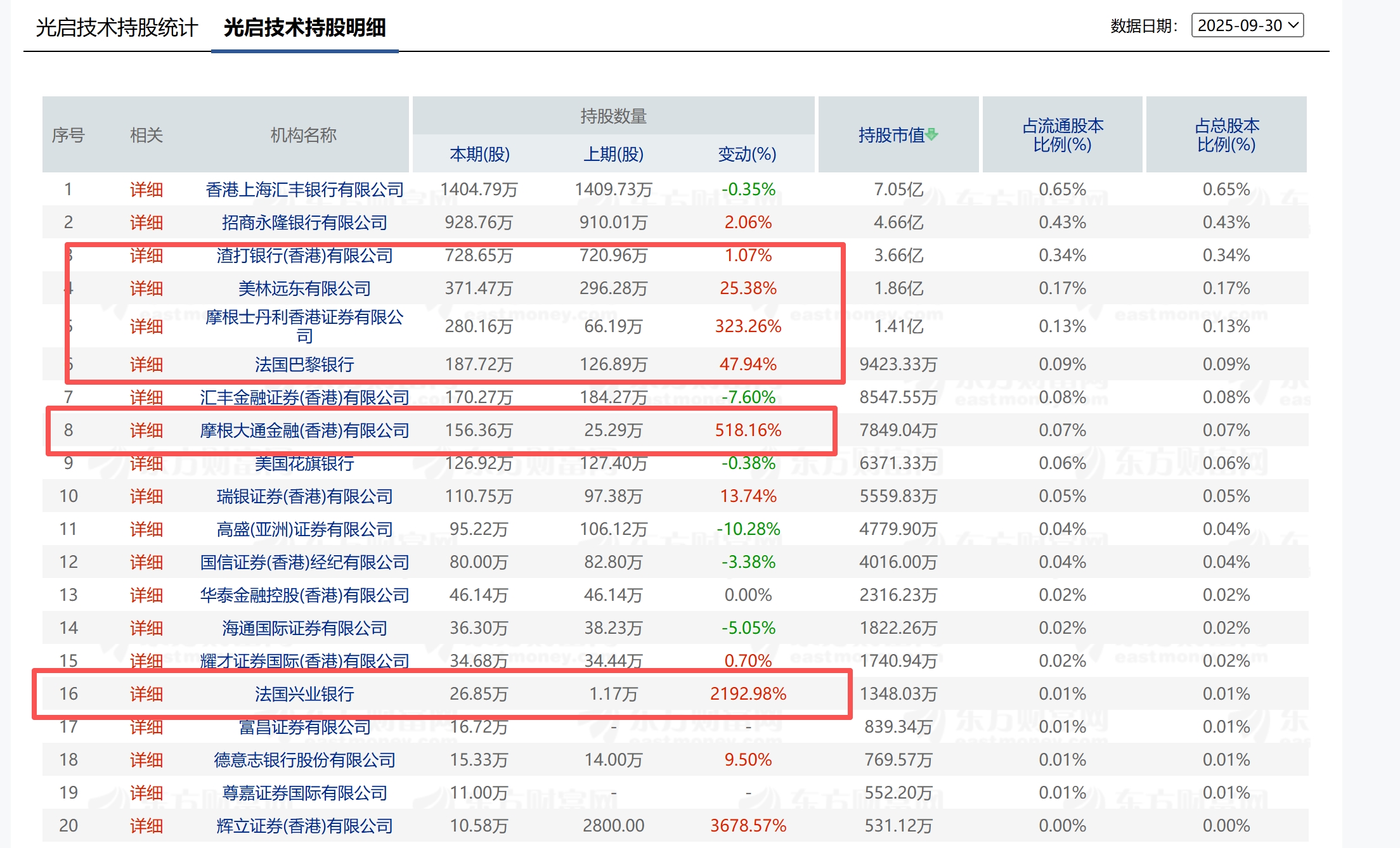1400x848 pixels.
Task: Click 高盛(亚洲)证券有限公司 link
Action: [304, 529]
